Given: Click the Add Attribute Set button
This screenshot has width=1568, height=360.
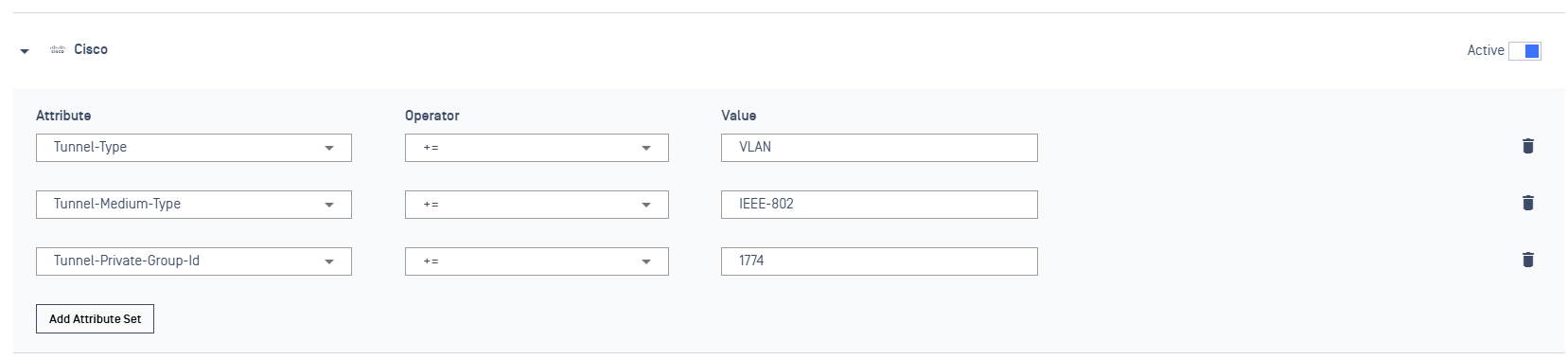Looking at the screenshot, I should pos(95,319).
